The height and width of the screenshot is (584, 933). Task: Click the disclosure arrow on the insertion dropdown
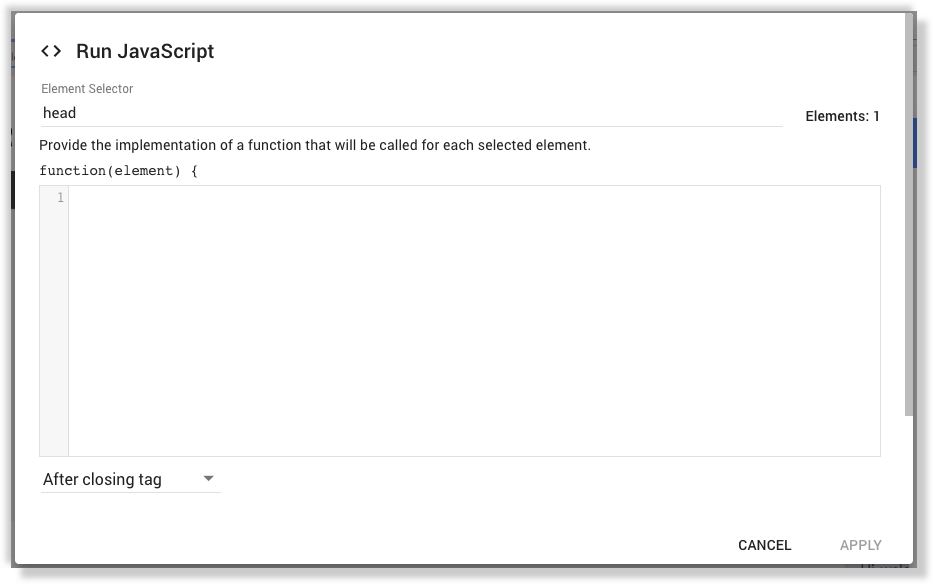(209, 479)
